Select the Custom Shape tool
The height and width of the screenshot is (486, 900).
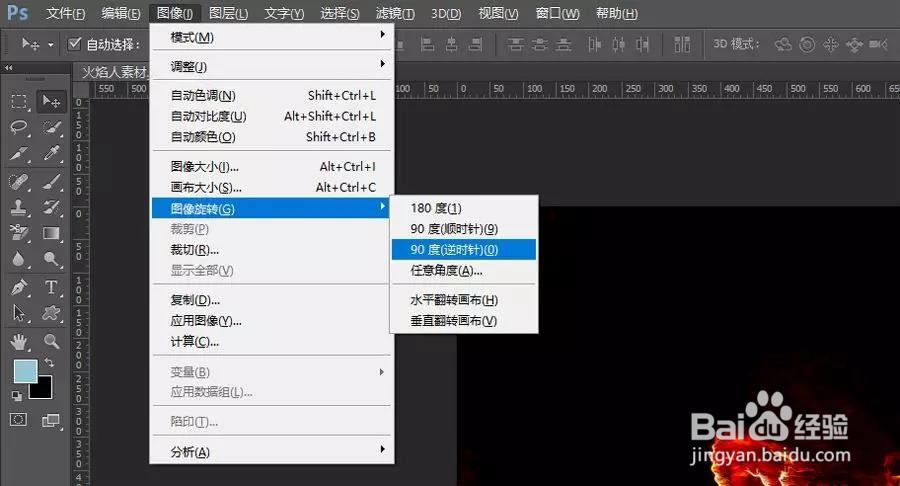[x=51, y=313]
